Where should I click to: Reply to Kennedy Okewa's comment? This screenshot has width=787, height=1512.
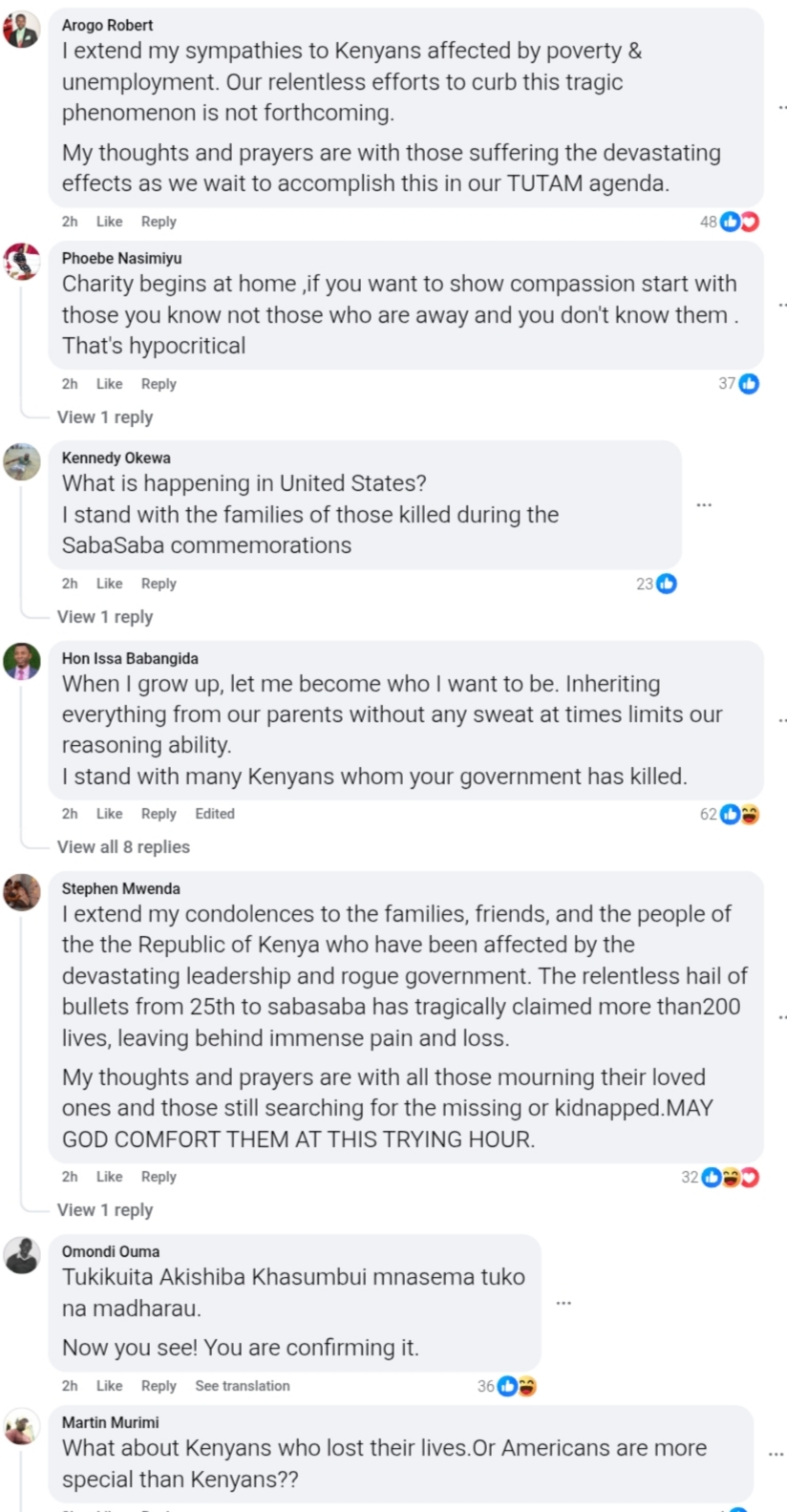click(159, 584)
